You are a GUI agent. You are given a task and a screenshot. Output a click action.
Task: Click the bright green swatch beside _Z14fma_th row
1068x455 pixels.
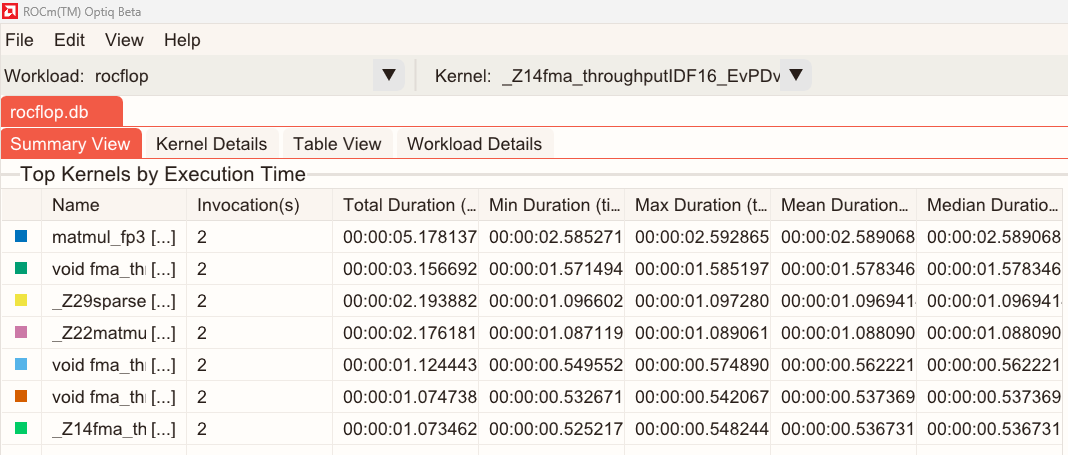pyautogui.click(x=21, y=429)
